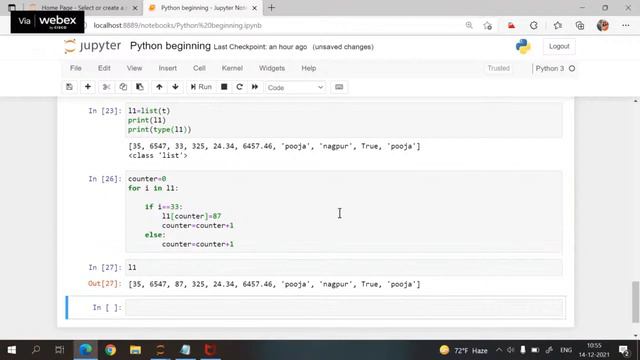Open File Explorer from taskbar

pos(135,350)
